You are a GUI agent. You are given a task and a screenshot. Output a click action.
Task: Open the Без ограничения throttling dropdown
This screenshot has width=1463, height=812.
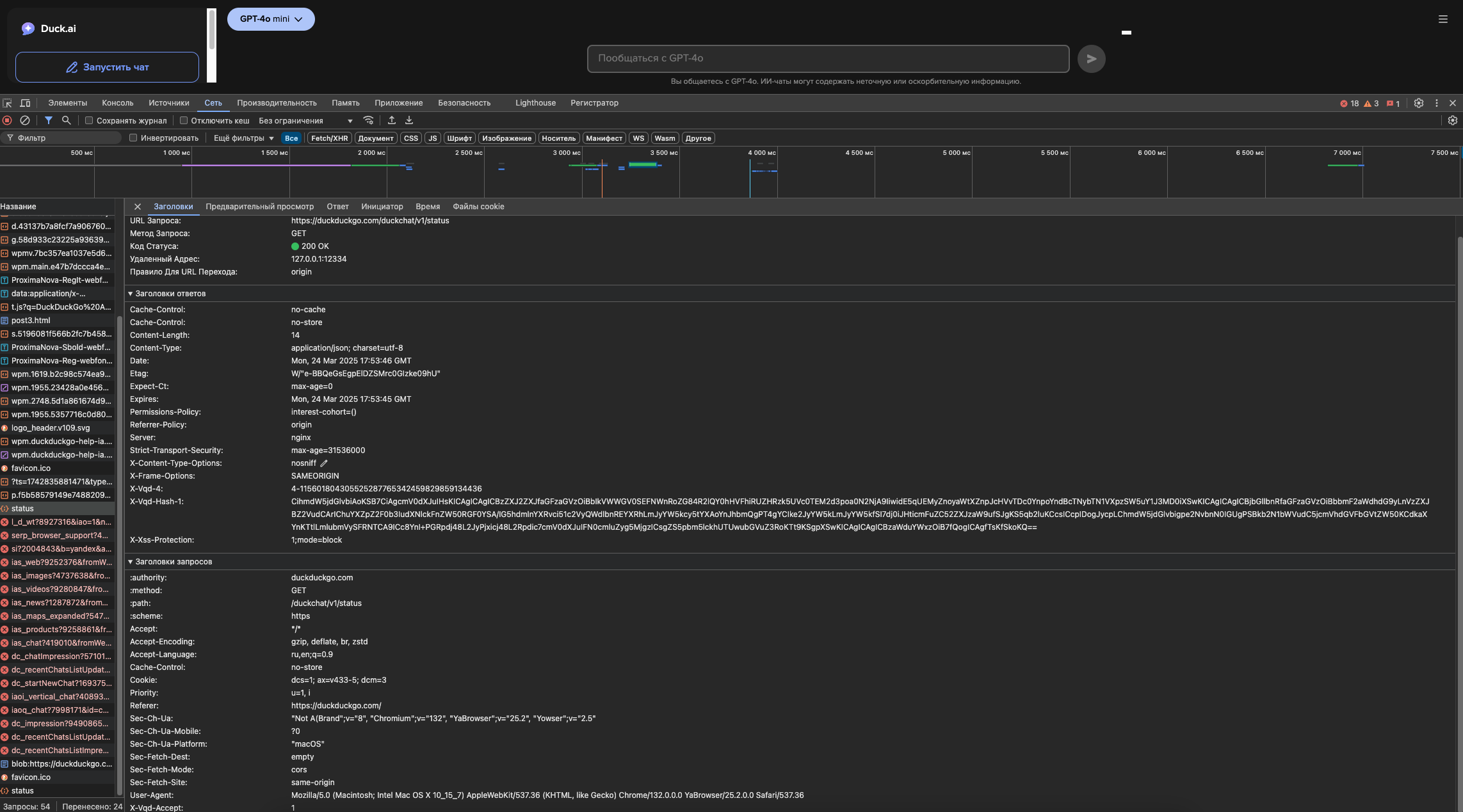pyautogui.click(x=305, y=120)
